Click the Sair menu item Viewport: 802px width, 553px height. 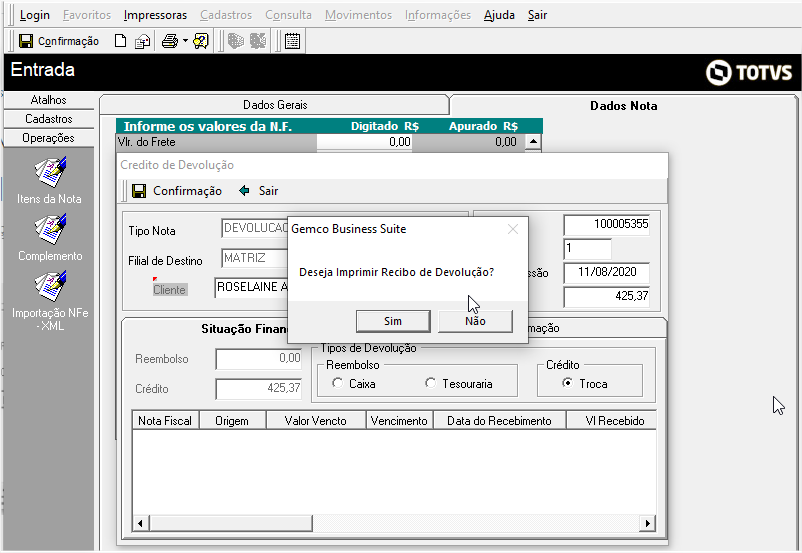[x=538, y=15]
